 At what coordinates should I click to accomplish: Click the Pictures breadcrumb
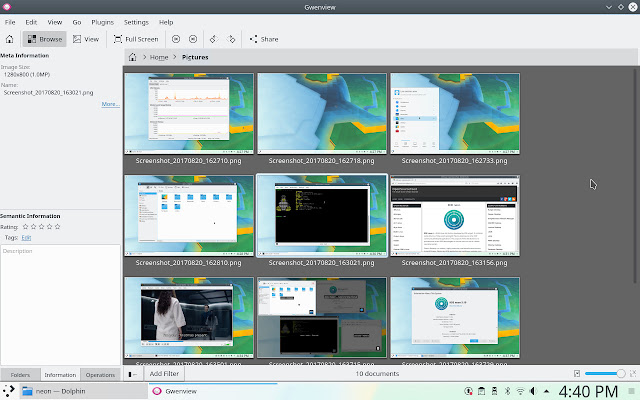coord(195,57)
